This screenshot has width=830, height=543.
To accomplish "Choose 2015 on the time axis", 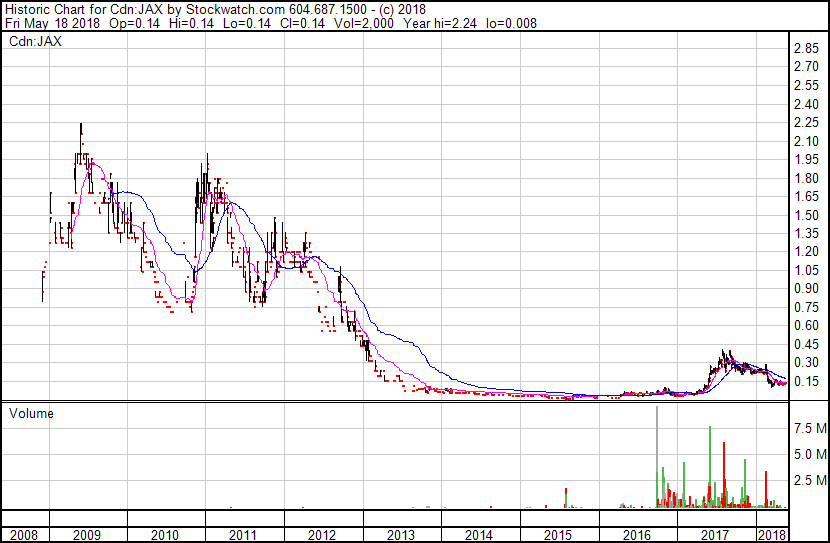I will (558, 534).
